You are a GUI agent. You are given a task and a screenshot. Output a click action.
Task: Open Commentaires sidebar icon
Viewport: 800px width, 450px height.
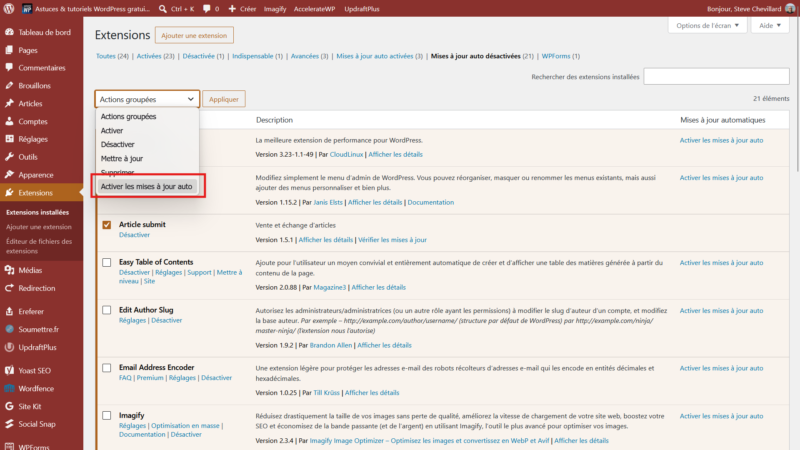tap(9, 67)
